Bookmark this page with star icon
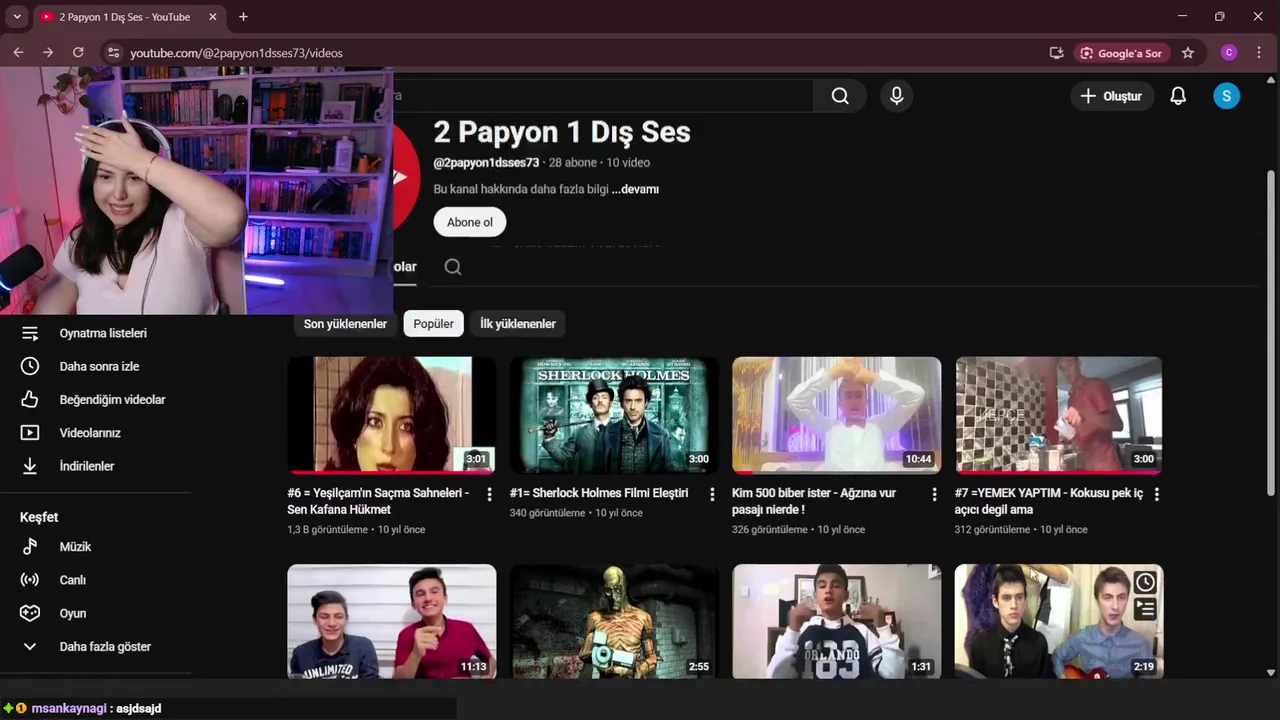The image size is (1280, 720). pyautogui.click(x=1188, y=53)
